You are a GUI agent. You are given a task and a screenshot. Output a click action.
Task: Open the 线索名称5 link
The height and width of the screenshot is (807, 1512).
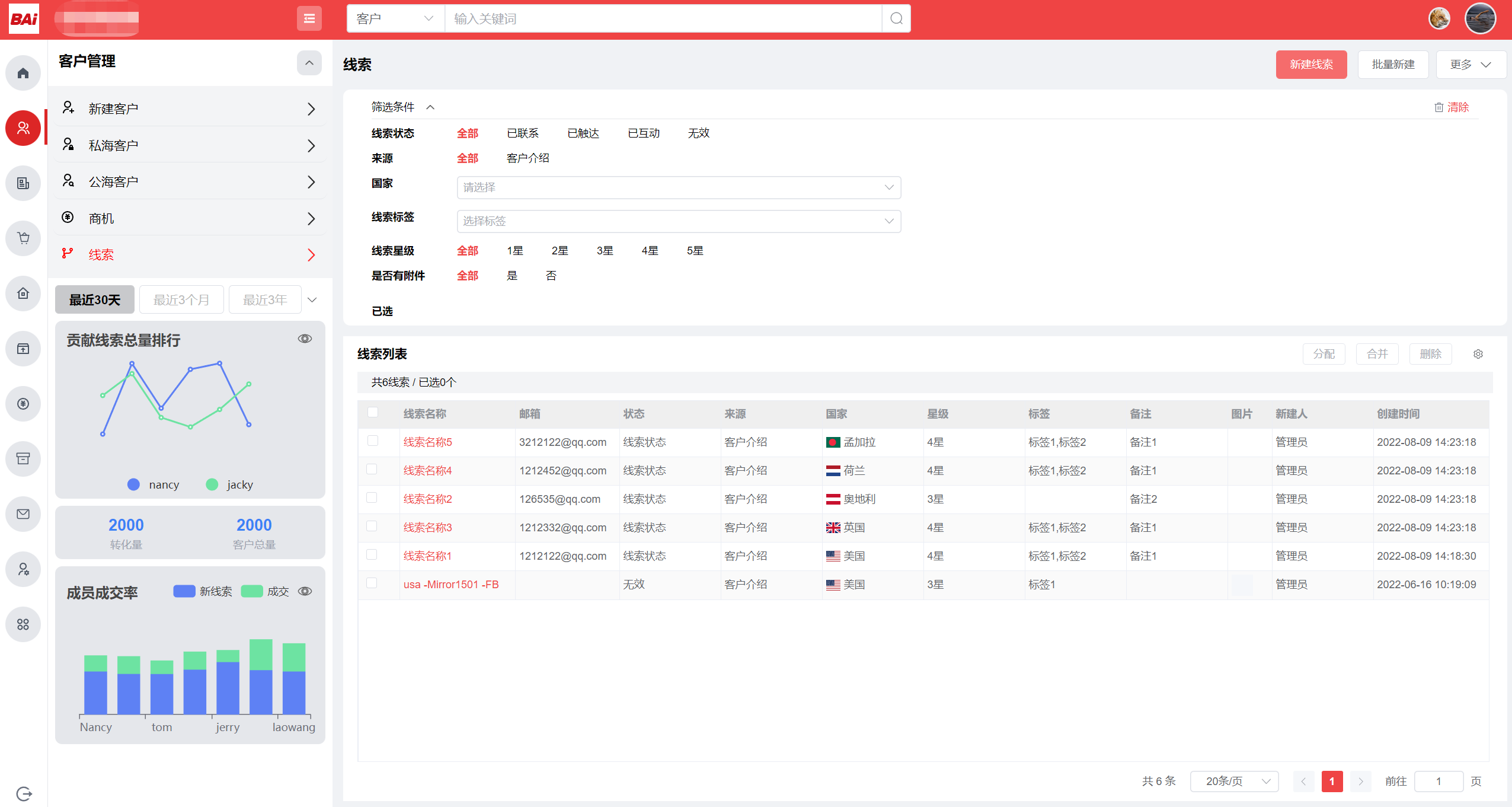[427, 442]
